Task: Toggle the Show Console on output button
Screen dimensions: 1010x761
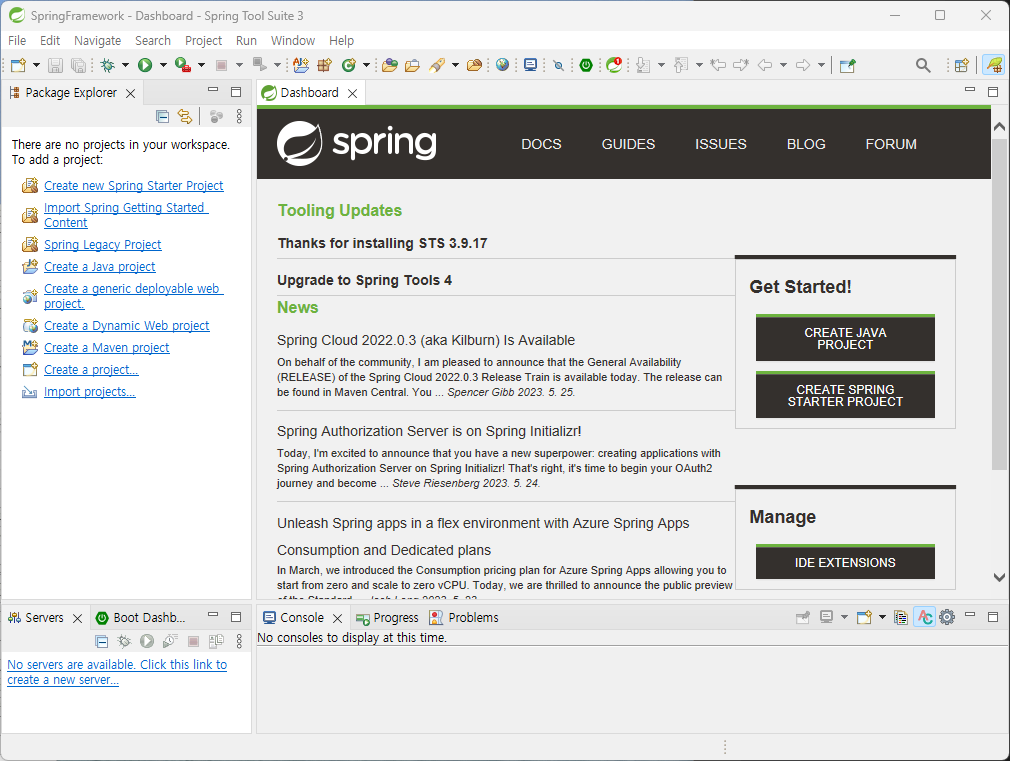Action: click(x=901, y=617)
